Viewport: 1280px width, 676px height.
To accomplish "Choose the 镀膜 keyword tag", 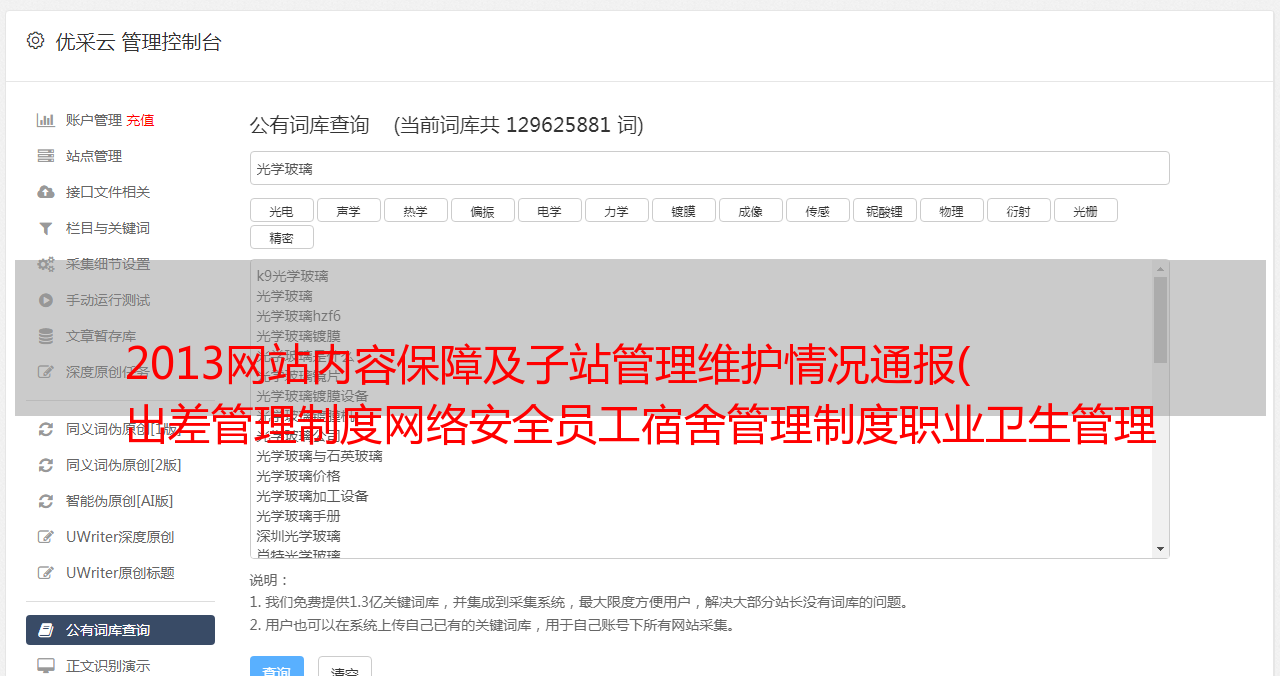I will [x=684, y=210].
